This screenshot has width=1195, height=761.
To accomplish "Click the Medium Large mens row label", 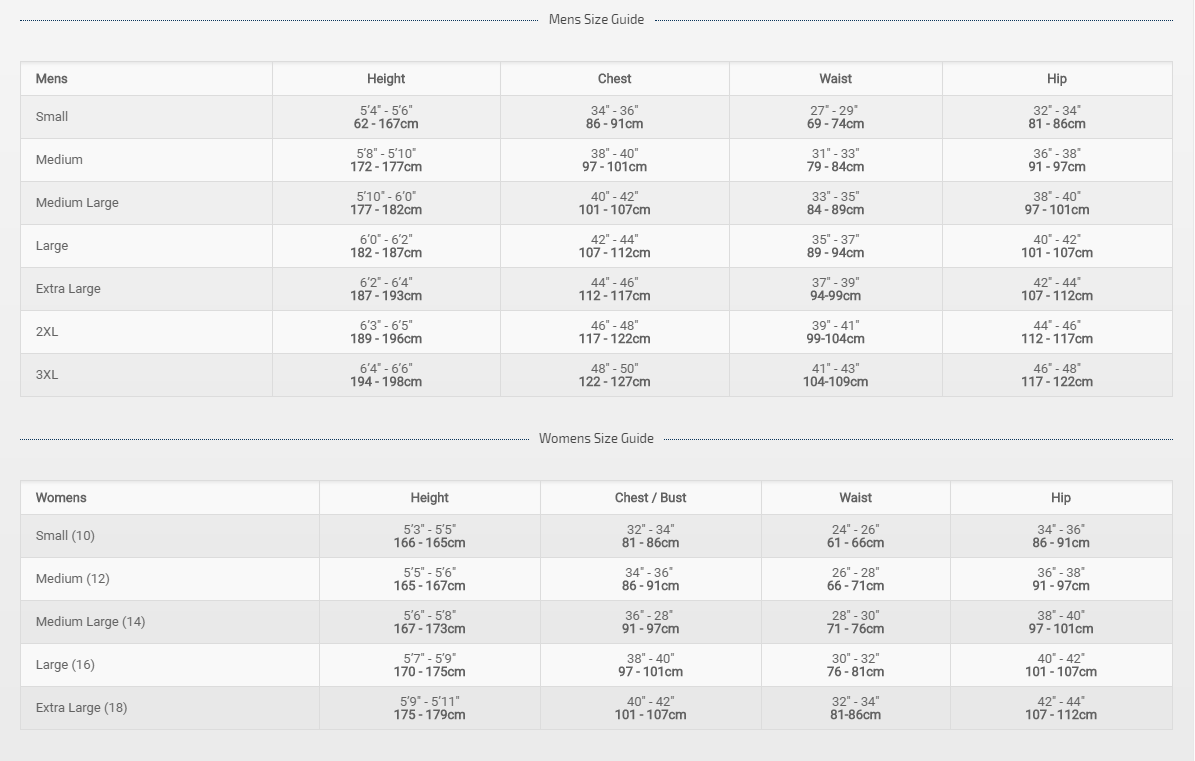I will point(77,203).
